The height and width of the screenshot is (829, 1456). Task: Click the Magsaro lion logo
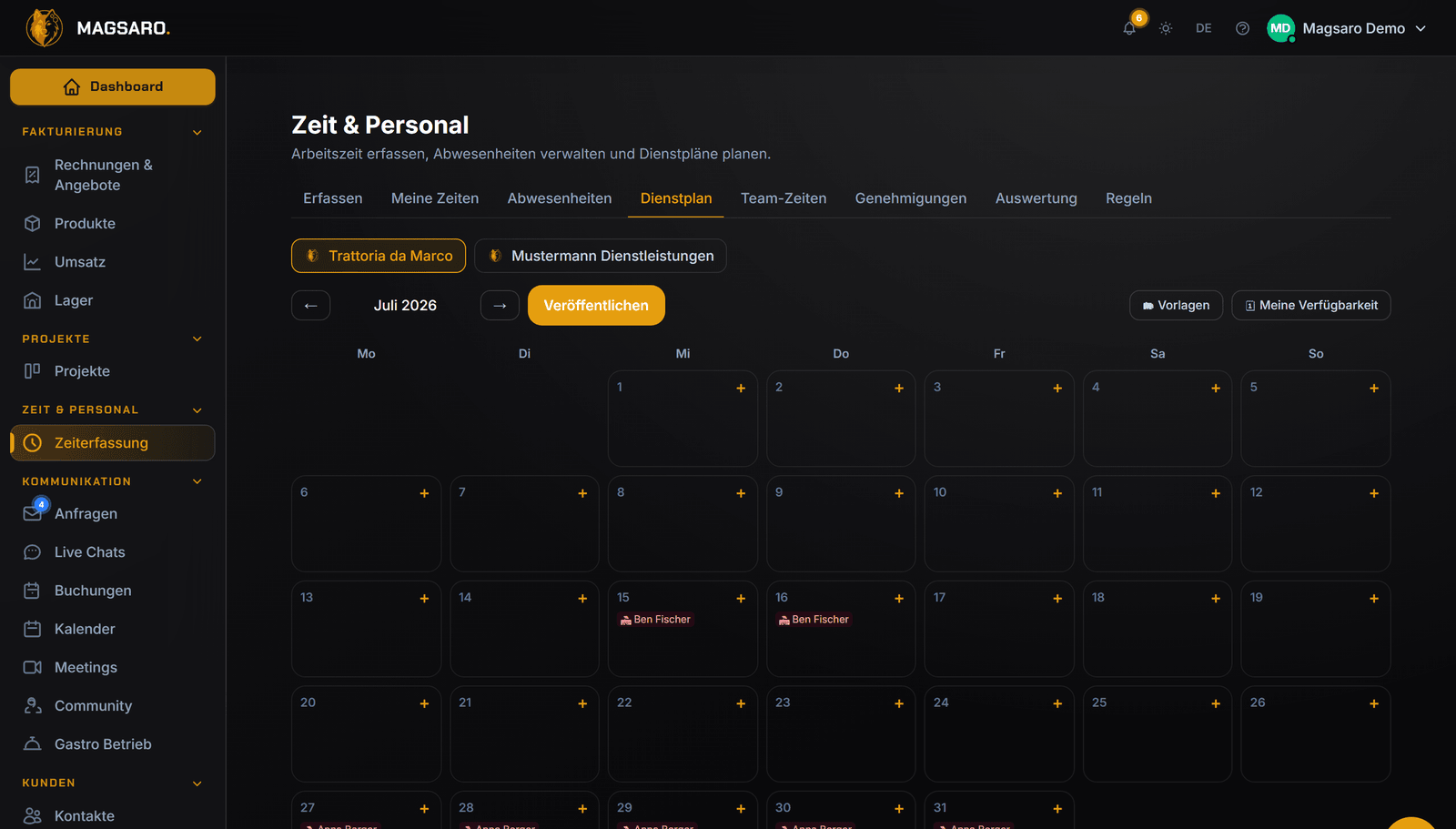point(45,28)
